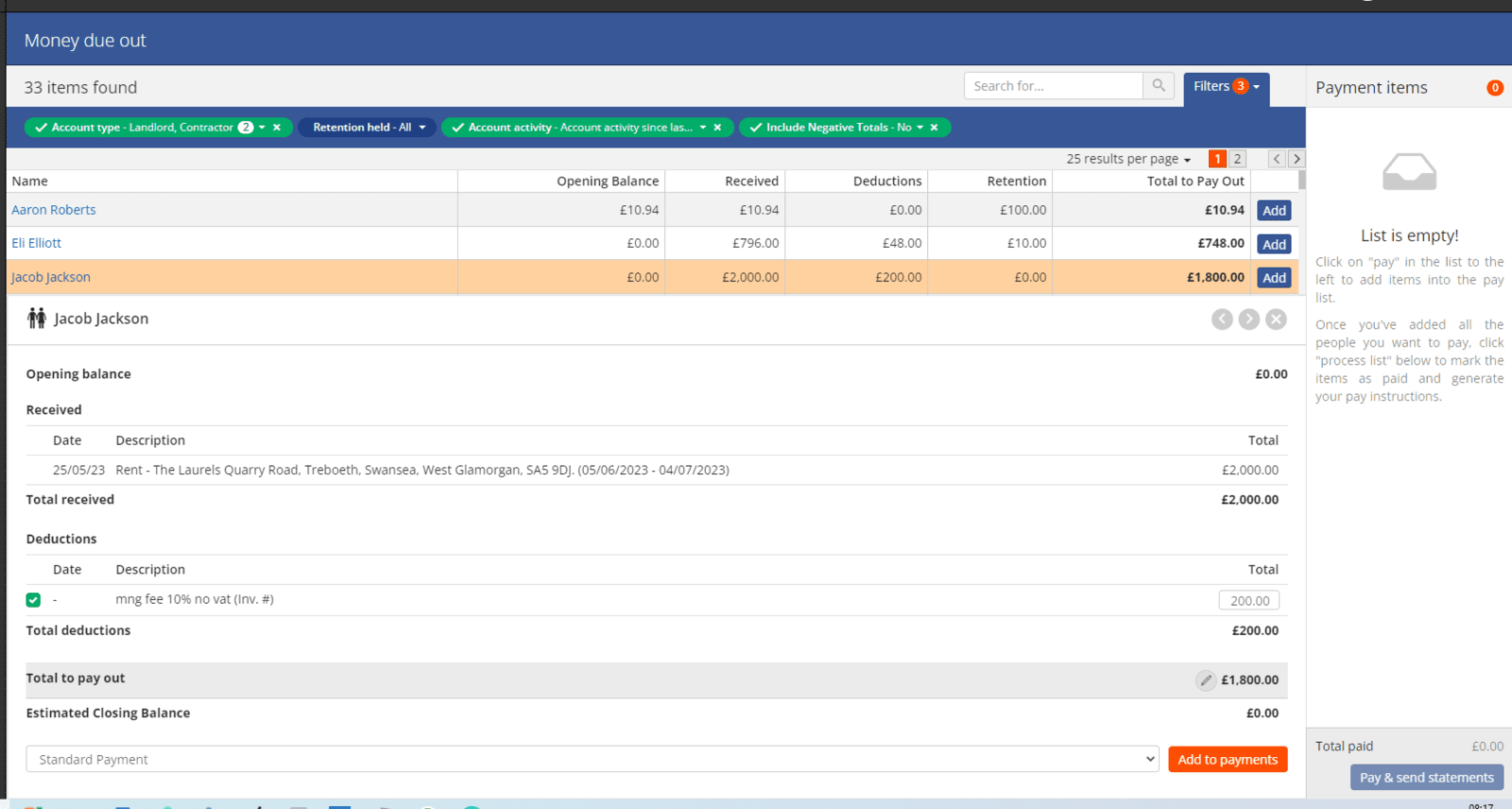This screenshot has width=1512, height=809.
Task: Click Add to payments button
Action: click(x=1227, y=760)
